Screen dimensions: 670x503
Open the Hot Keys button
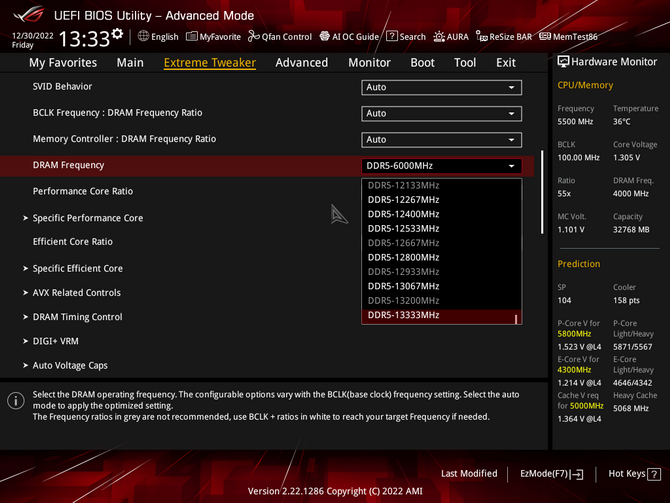click(x=634, y=474)
